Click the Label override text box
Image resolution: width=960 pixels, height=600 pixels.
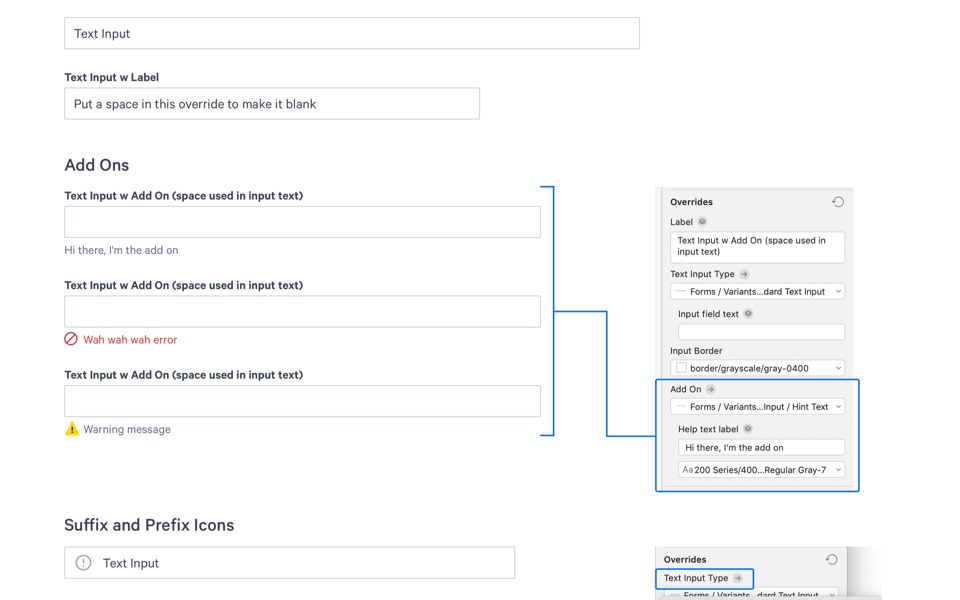(x=757, y=247)
